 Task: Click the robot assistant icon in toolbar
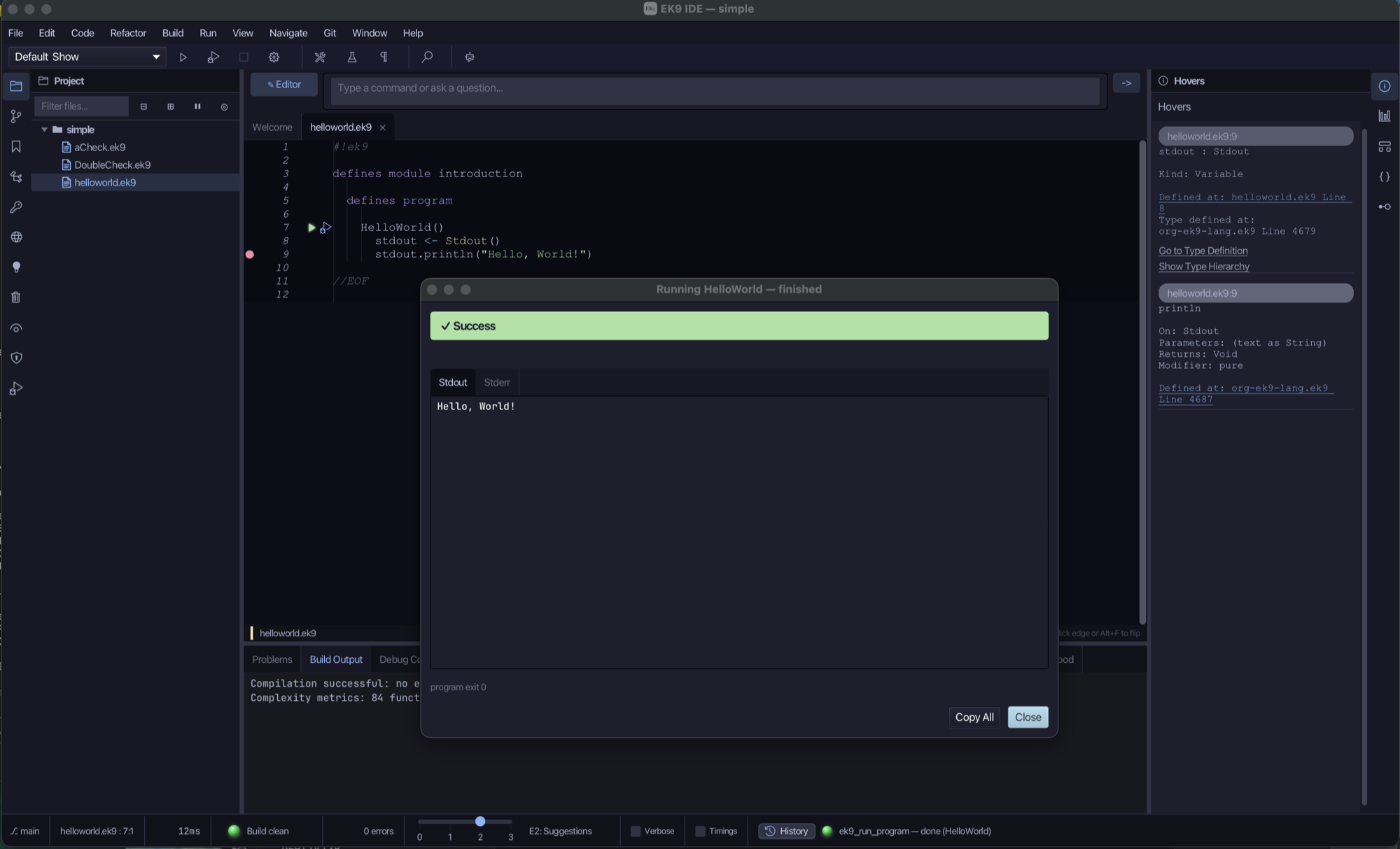470,57
